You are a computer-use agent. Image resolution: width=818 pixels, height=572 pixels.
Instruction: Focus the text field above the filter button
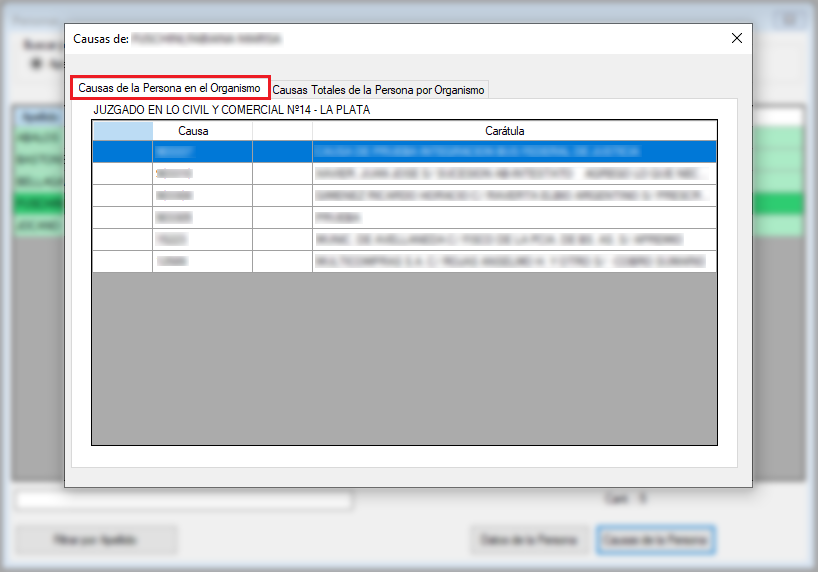183,500
